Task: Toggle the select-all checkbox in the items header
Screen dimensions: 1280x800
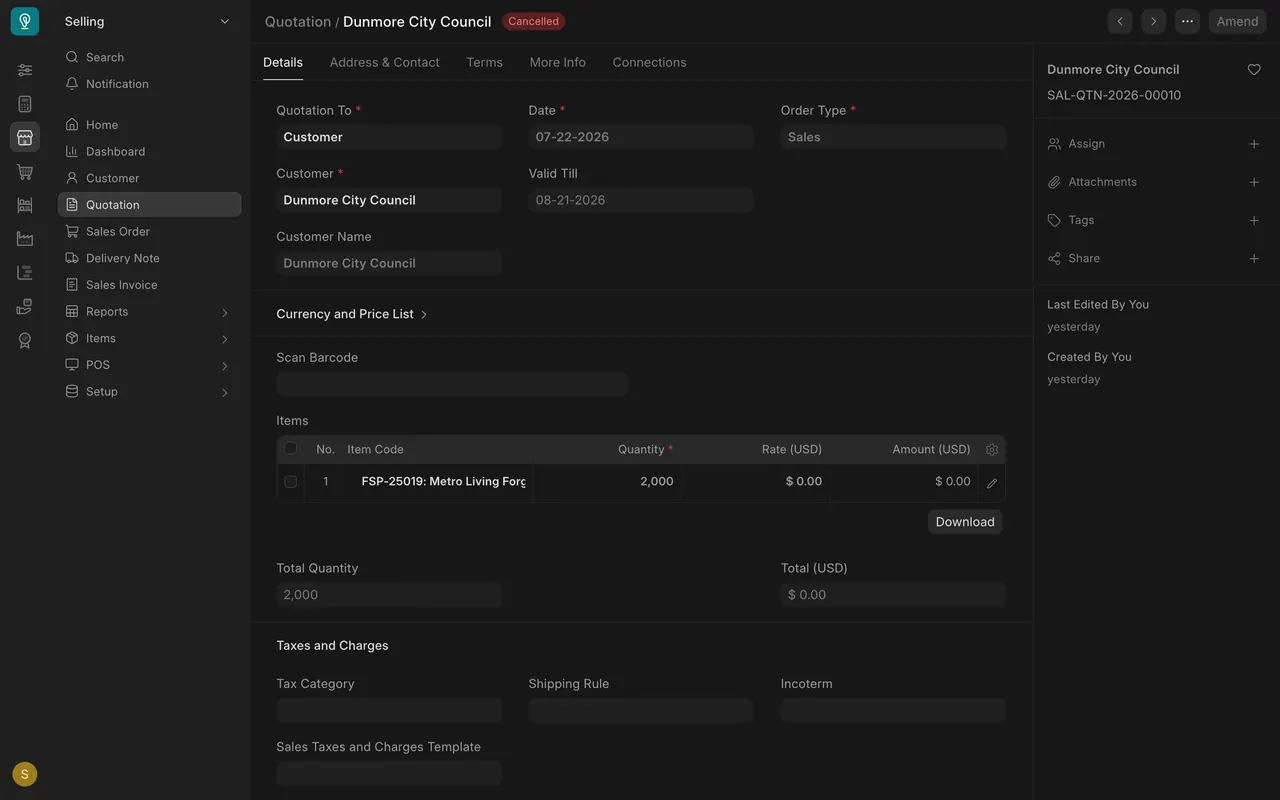Action: click(x=291, y=449)
